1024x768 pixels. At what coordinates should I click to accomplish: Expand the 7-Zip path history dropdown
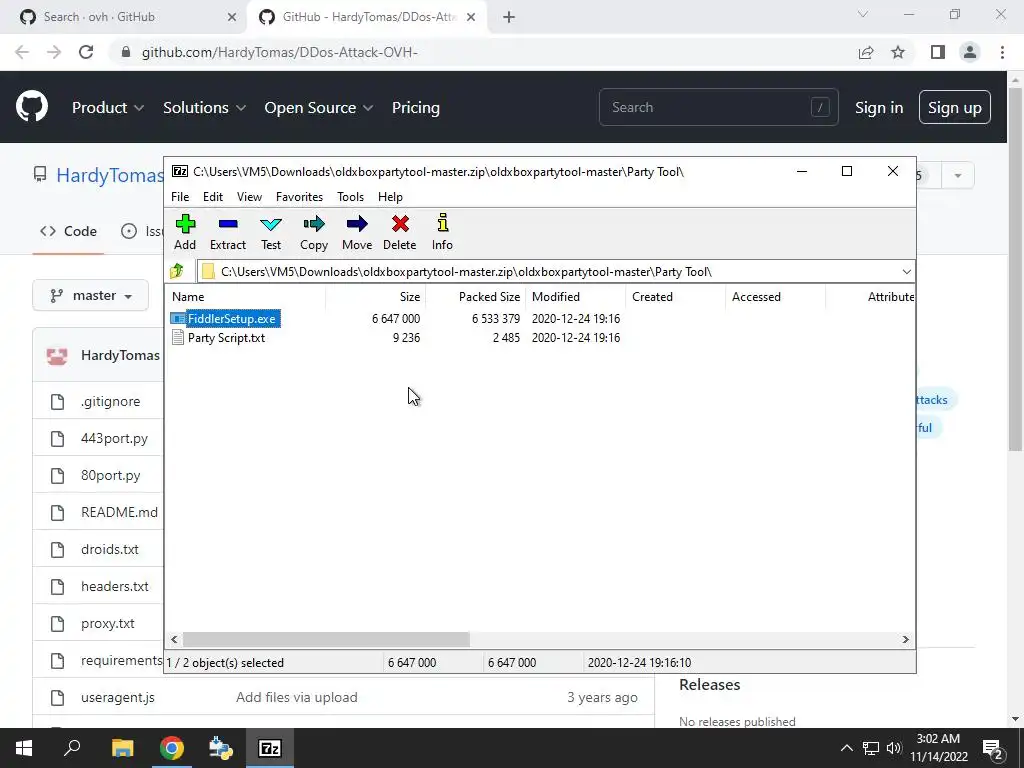pyautogui.click(x=906, y=272)
